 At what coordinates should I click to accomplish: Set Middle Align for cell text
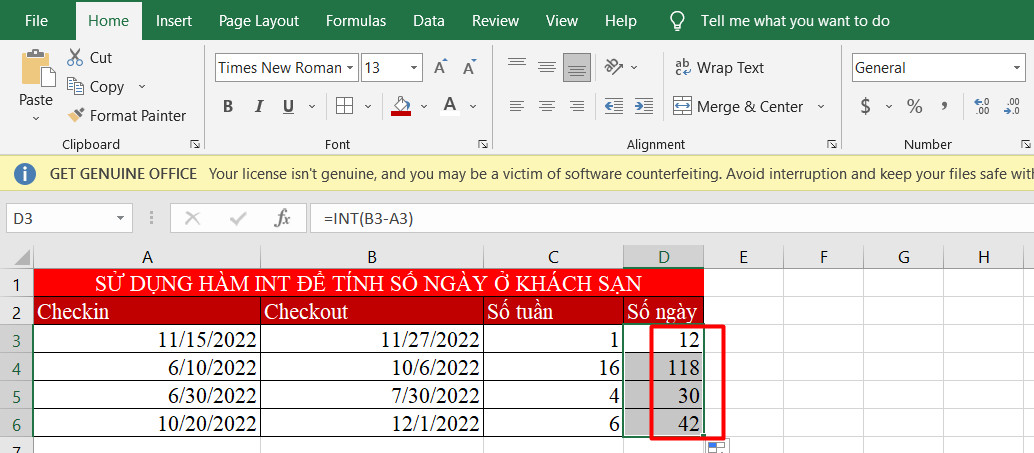547,67
